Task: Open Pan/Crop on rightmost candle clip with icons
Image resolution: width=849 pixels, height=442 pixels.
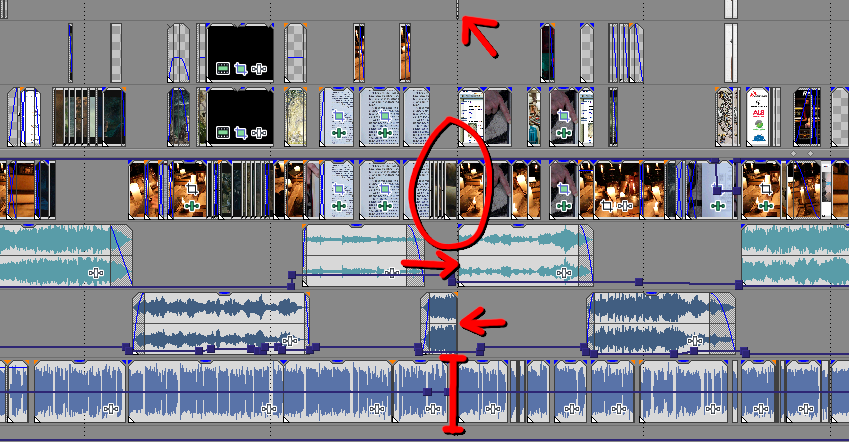Action: click(x=765, y=189)
